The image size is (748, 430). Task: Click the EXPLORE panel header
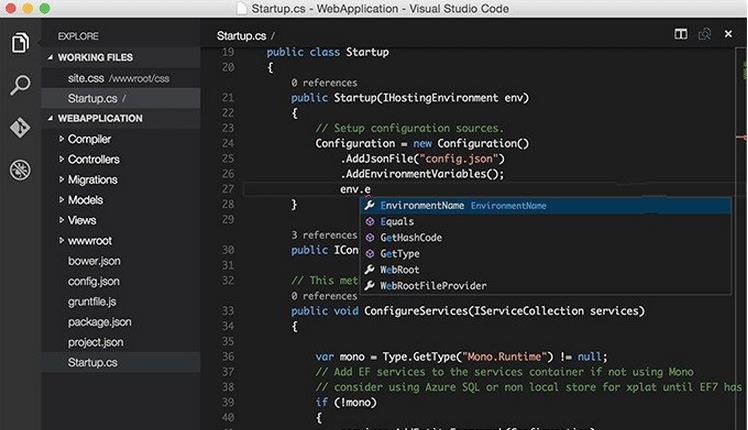click(78, 36)
